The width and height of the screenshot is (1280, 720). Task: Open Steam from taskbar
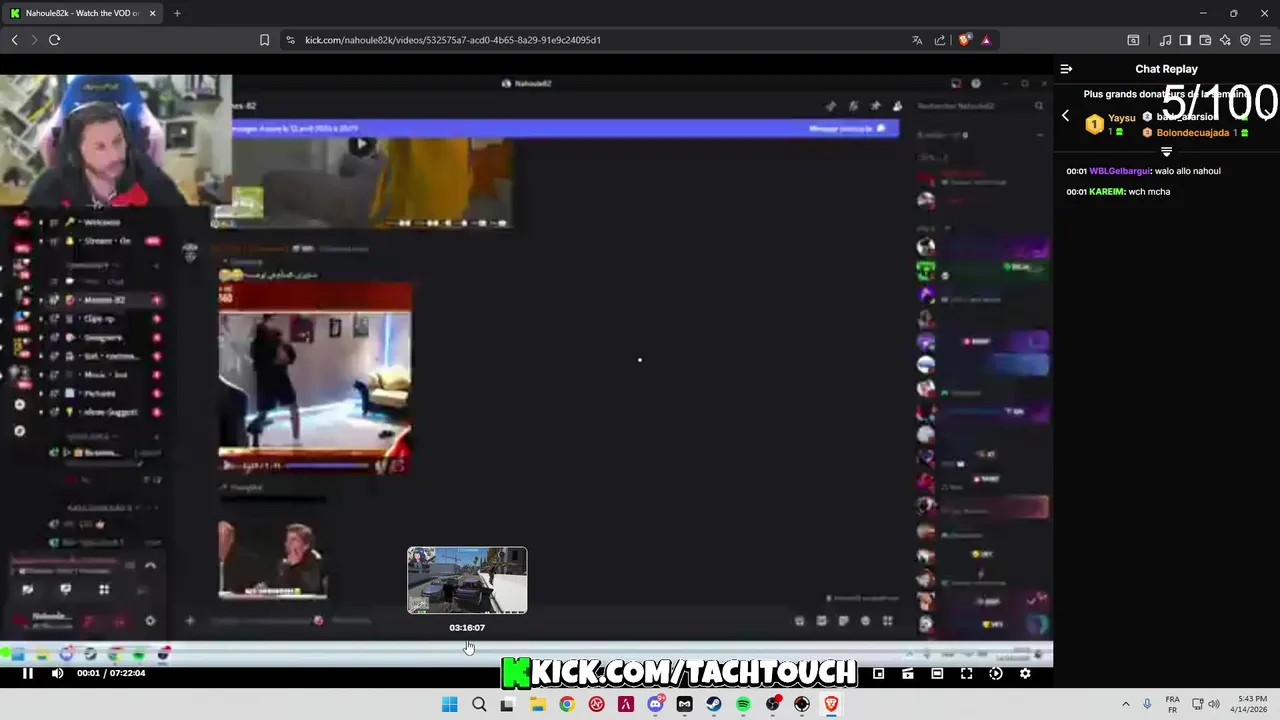pyautogui.click(x=714, y=704)
